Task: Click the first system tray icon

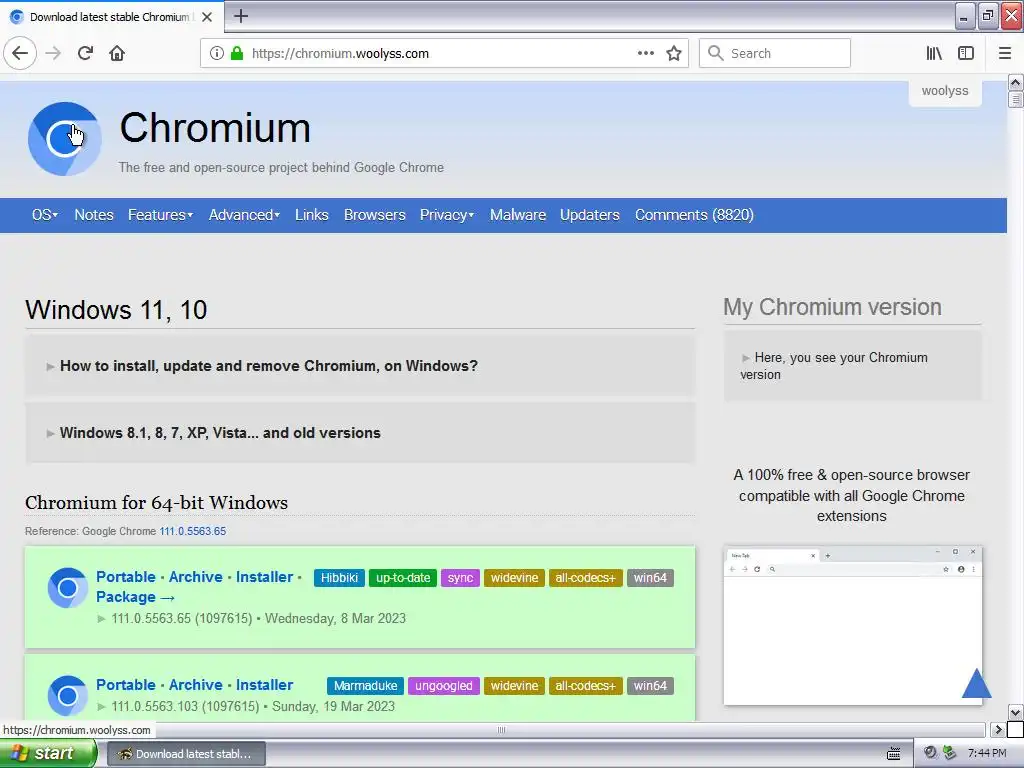Action: [930, 753]
